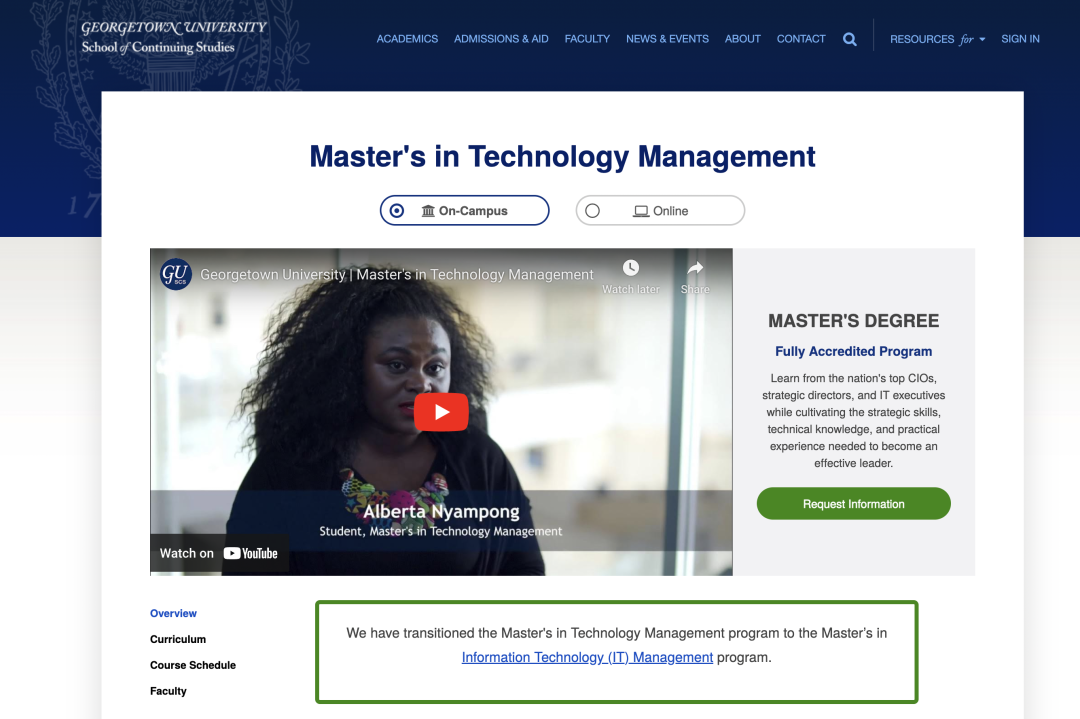Click the Georgetown University School of Continuing Studies logo
The height and width of the screenshot is (719, 1080).
pos(174,37)
